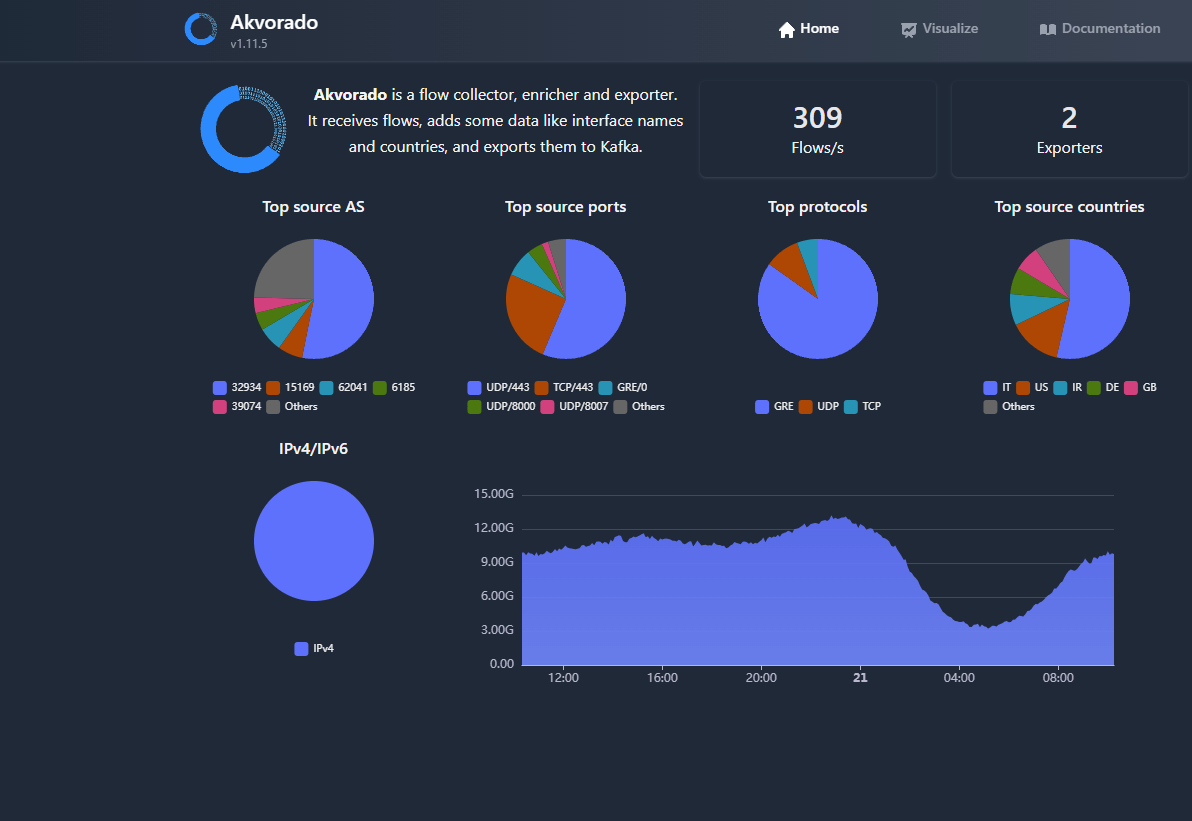
Task: Click TCP/443 legend color swatch
Action: tap(542, 387)
